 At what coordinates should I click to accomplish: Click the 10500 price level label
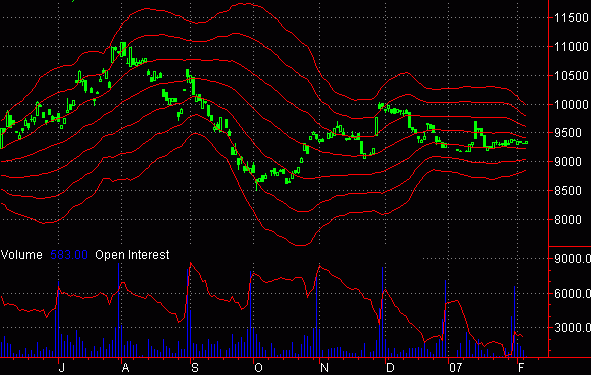(x=571, y=76)
